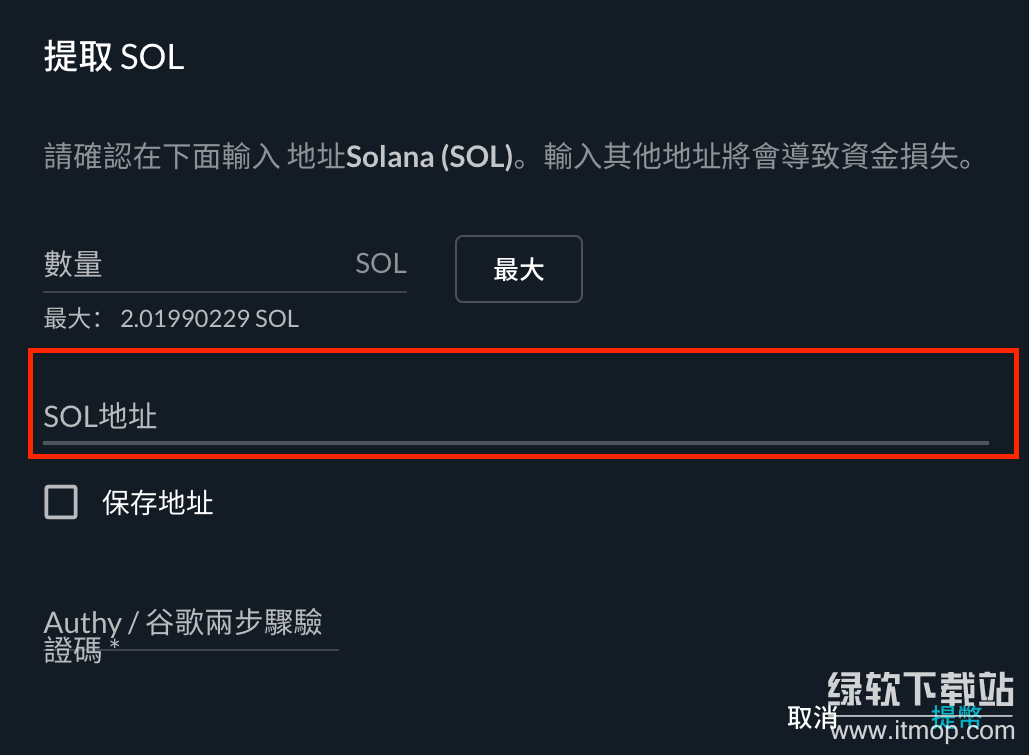This screenshot has width=1029, height=755.
Task: Tick the 保存地址 checkbox
Action: [x=61, y=502]
